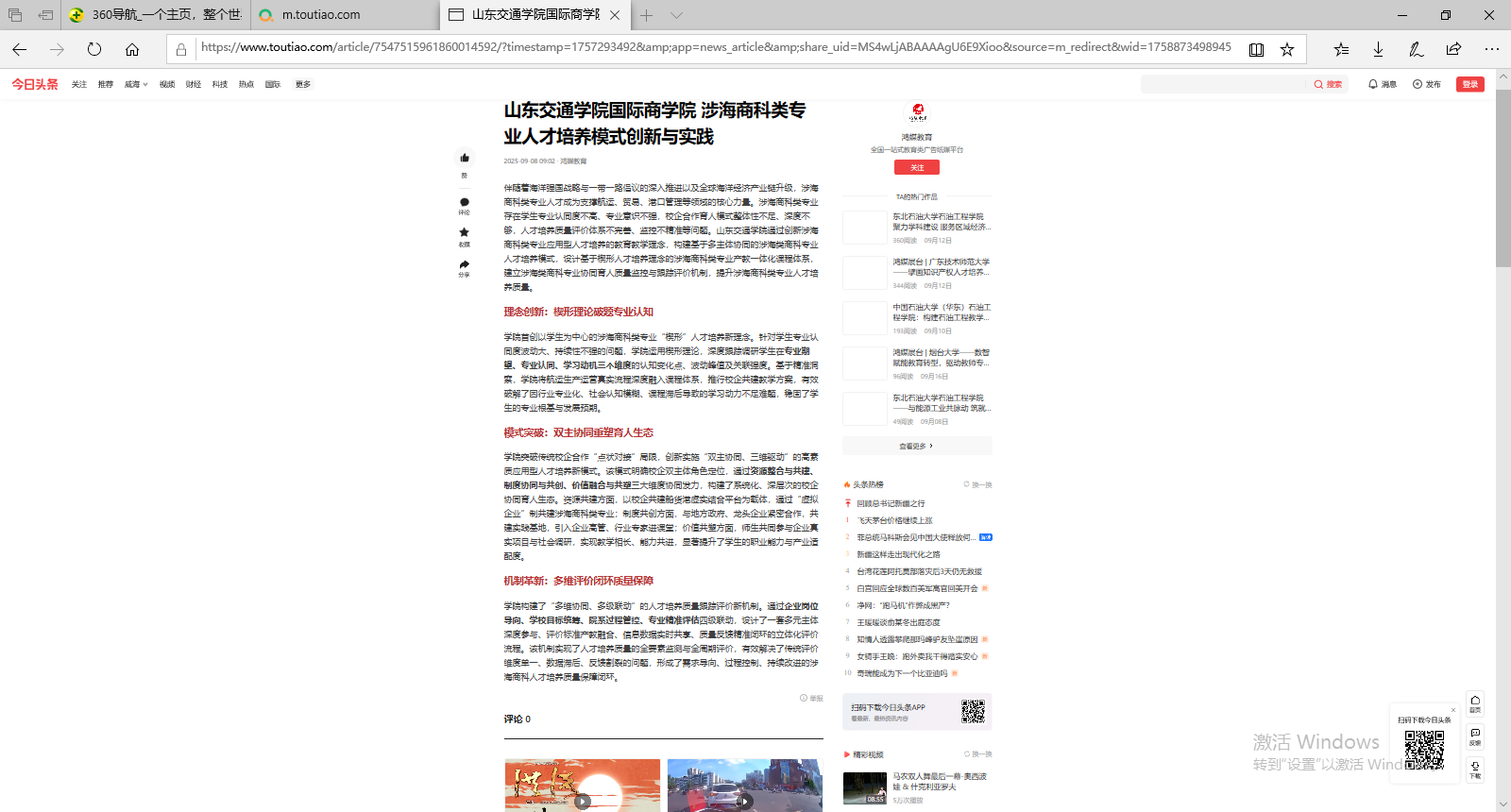Share the article using arrow icon
The width and height of the screenshot is (1511, 812).
point(464,264)
